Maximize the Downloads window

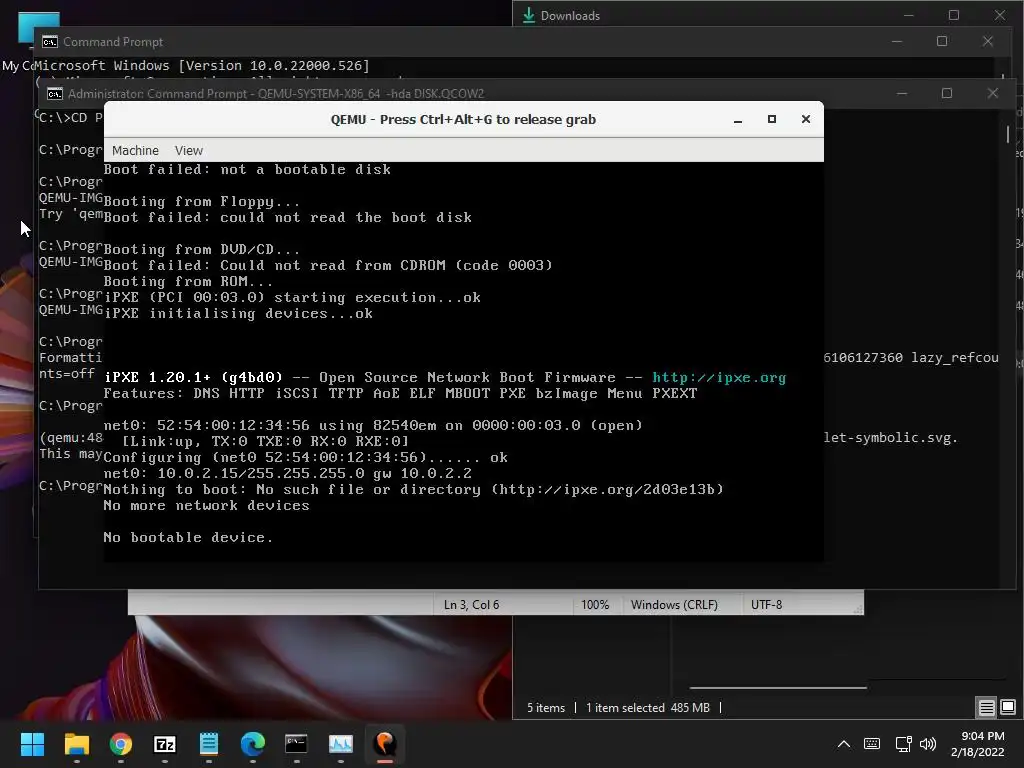click(954, 15)
